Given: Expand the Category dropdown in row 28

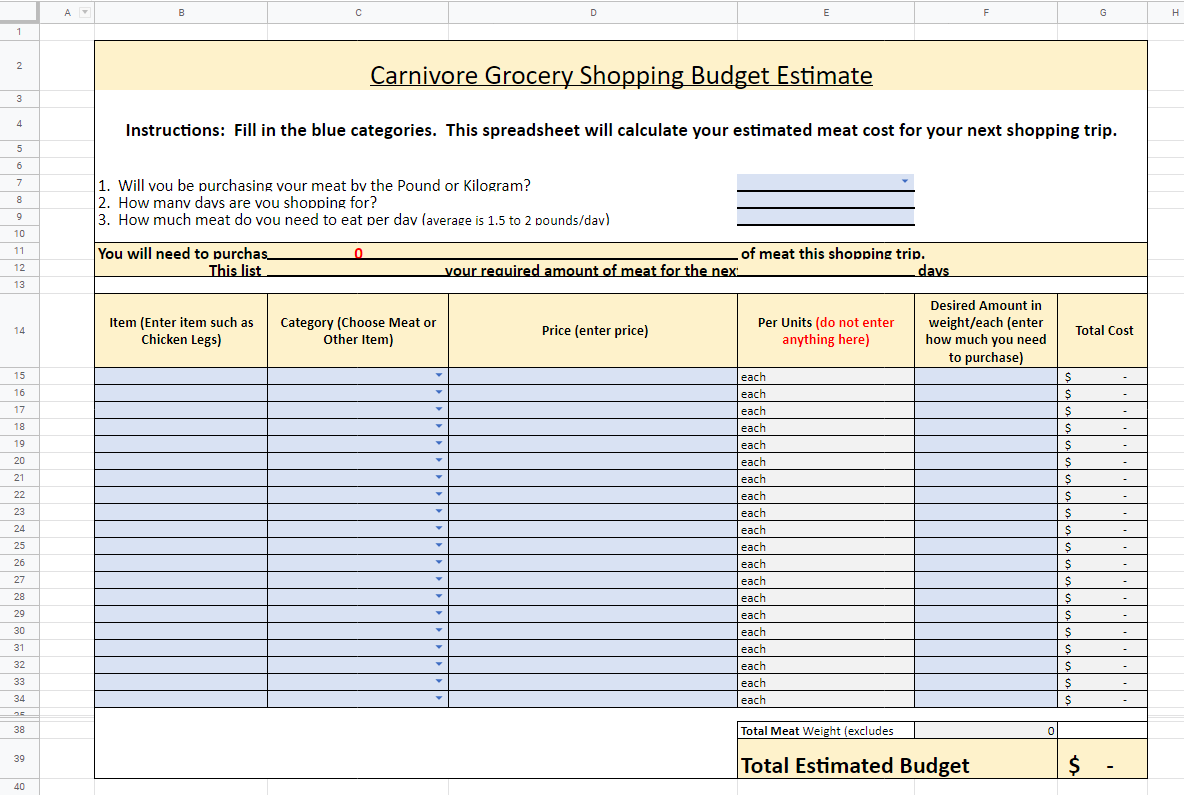Looking at the screenshot, I should 438,597.
